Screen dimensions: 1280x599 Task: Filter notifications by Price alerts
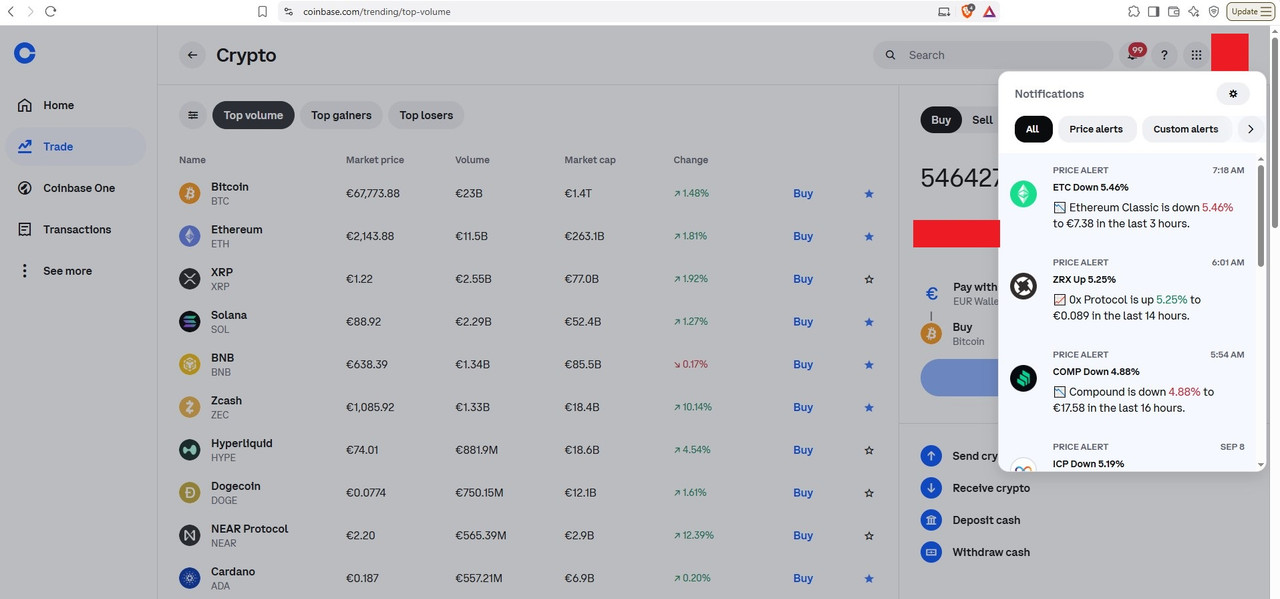pyautogui.click(x=1096, y=129)
